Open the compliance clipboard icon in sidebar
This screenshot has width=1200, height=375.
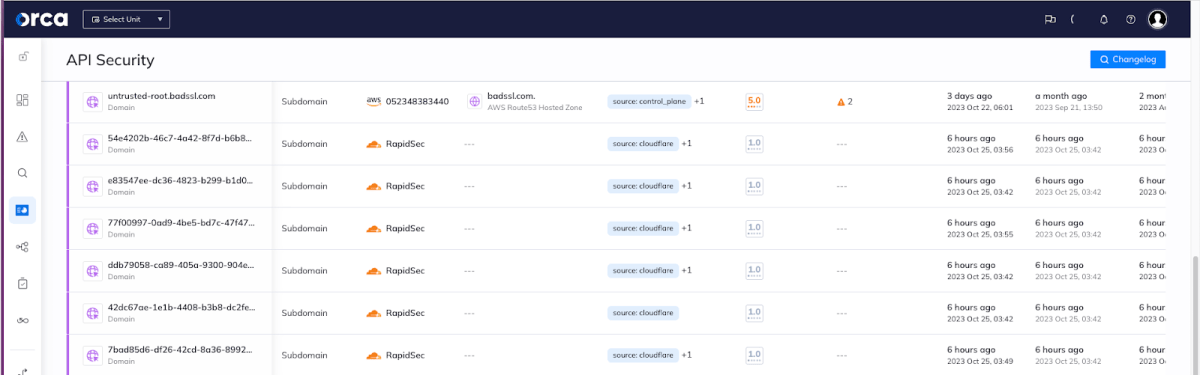[x=23, y=283]
